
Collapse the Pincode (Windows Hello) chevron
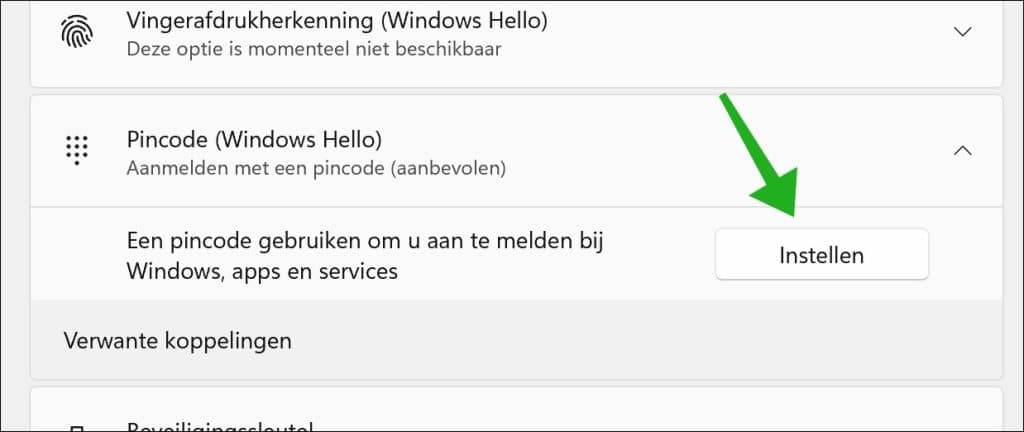click(x=962, y=151)
